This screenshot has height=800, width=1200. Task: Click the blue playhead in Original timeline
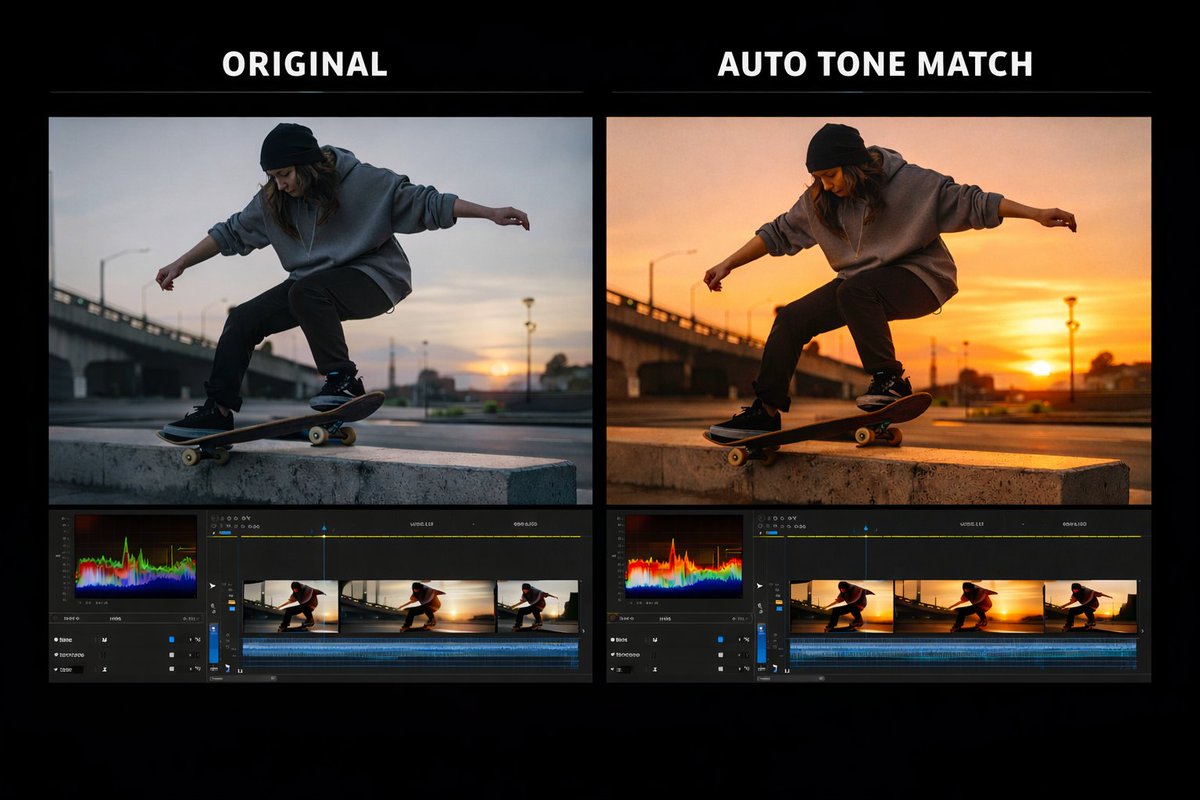pos(324,527)
